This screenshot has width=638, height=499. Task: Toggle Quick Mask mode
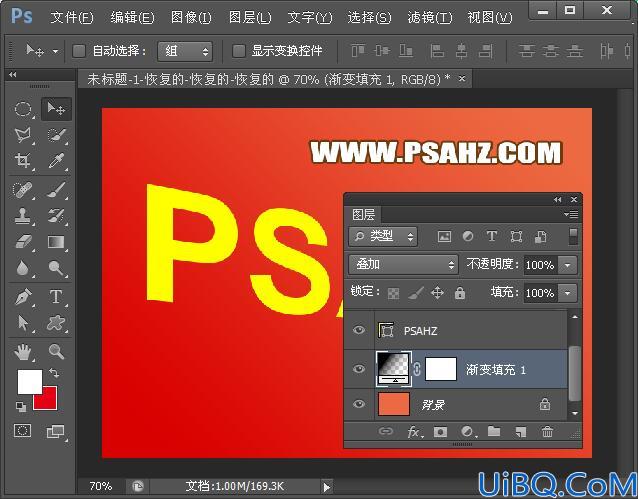click(22, 431)
